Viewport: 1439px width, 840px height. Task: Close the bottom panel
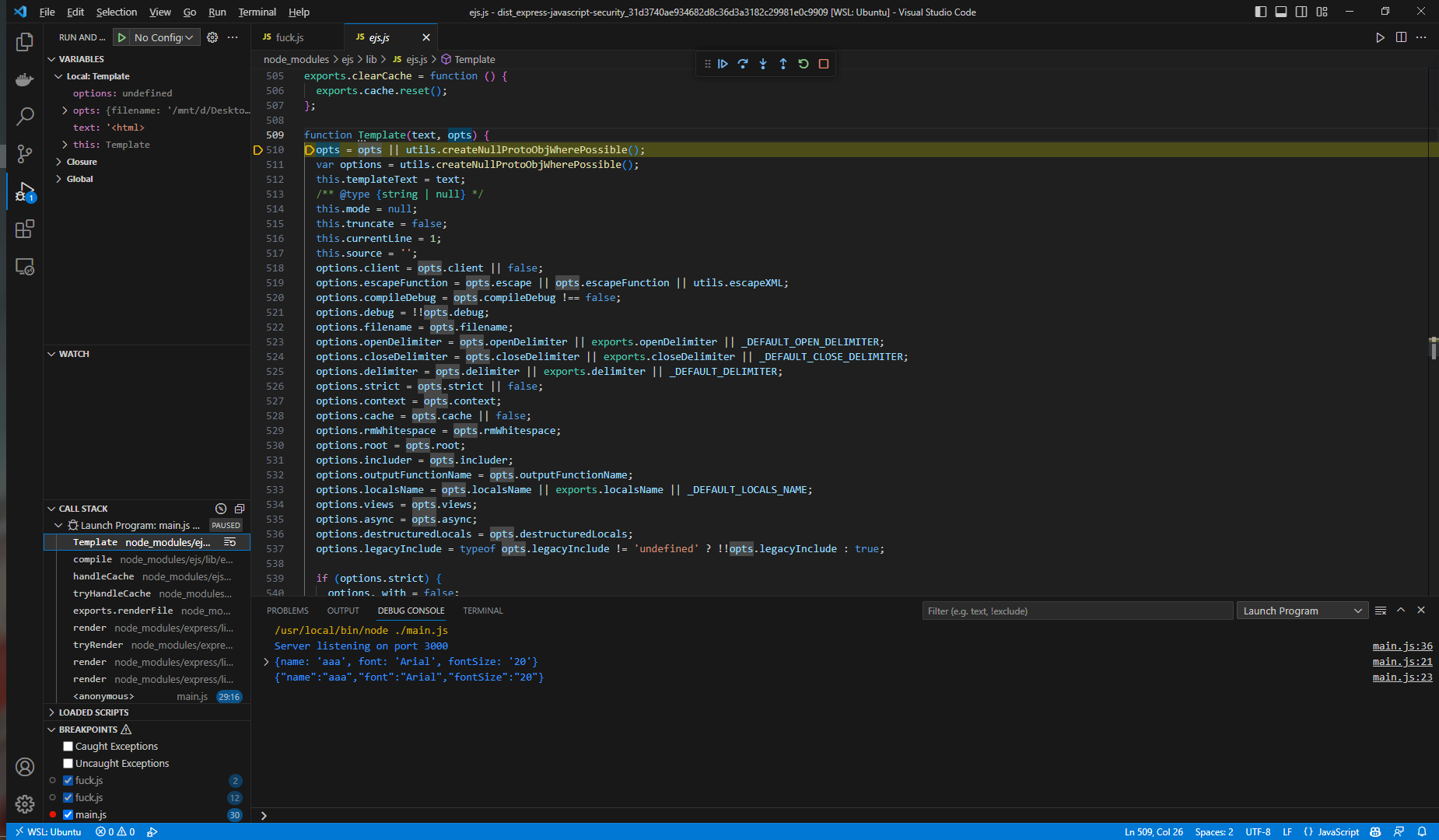click(x=1421, y=611)
